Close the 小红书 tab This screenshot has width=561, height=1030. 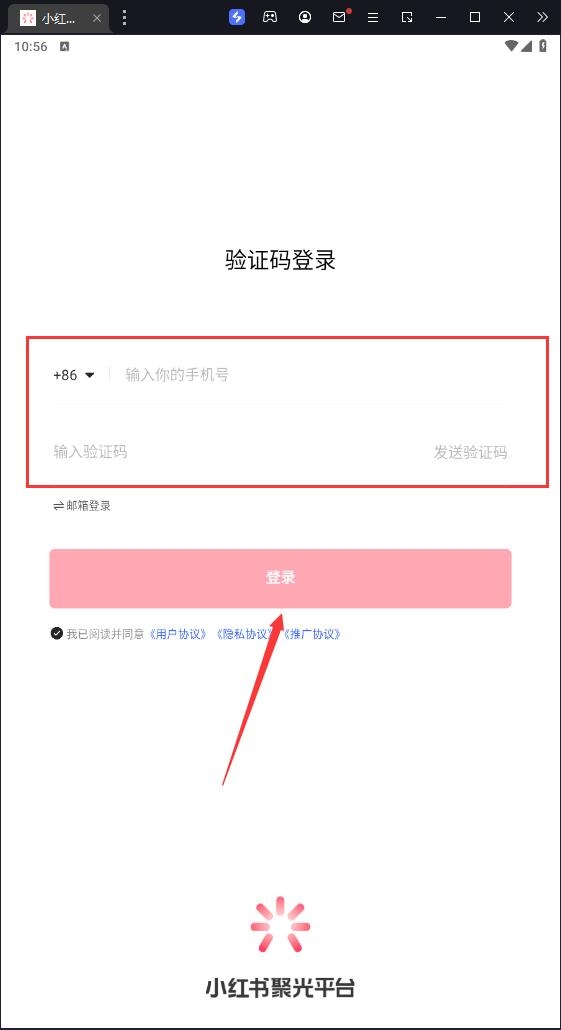(x=97, y=18)
